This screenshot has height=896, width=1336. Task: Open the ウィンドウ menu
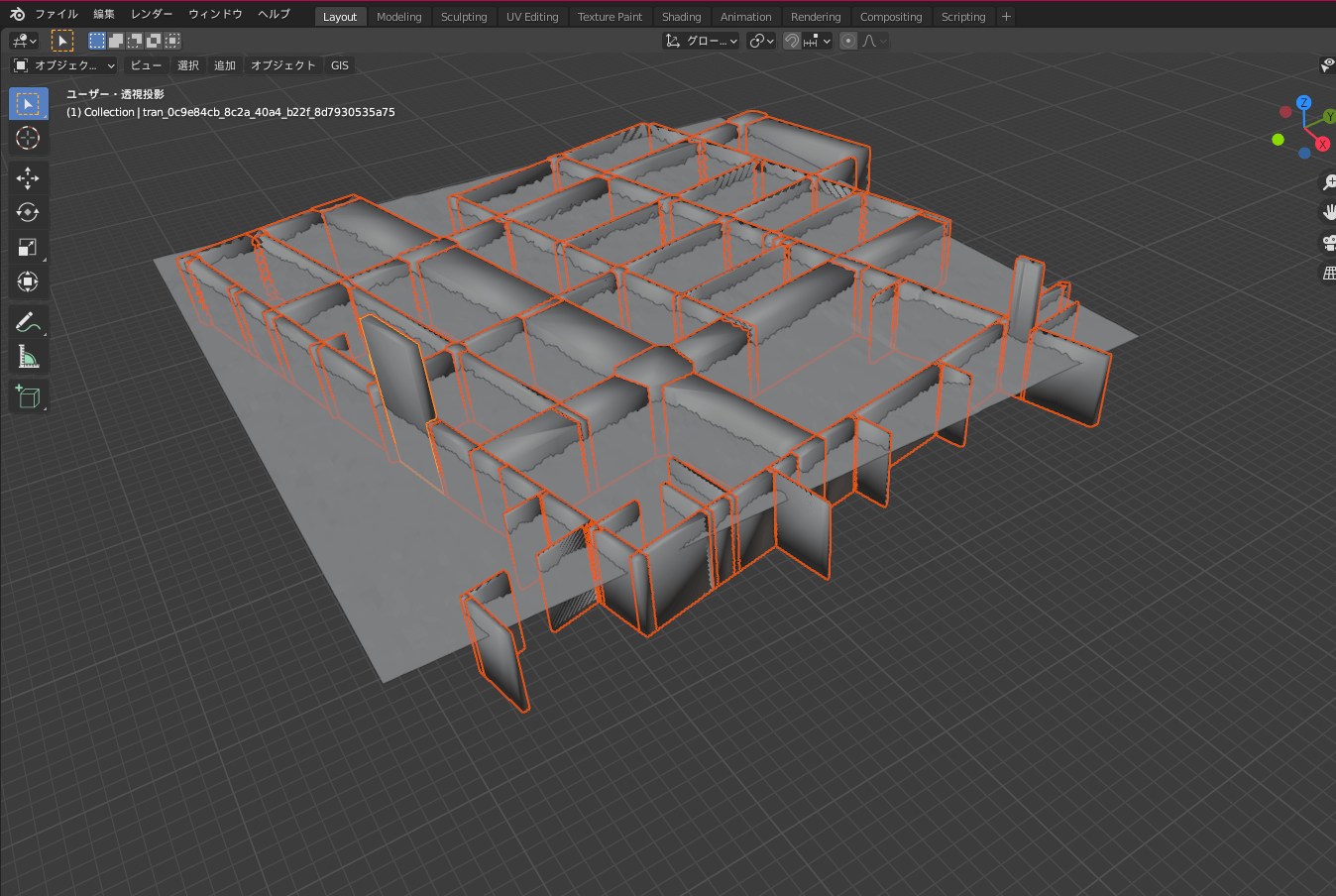[x=215, y=14]
